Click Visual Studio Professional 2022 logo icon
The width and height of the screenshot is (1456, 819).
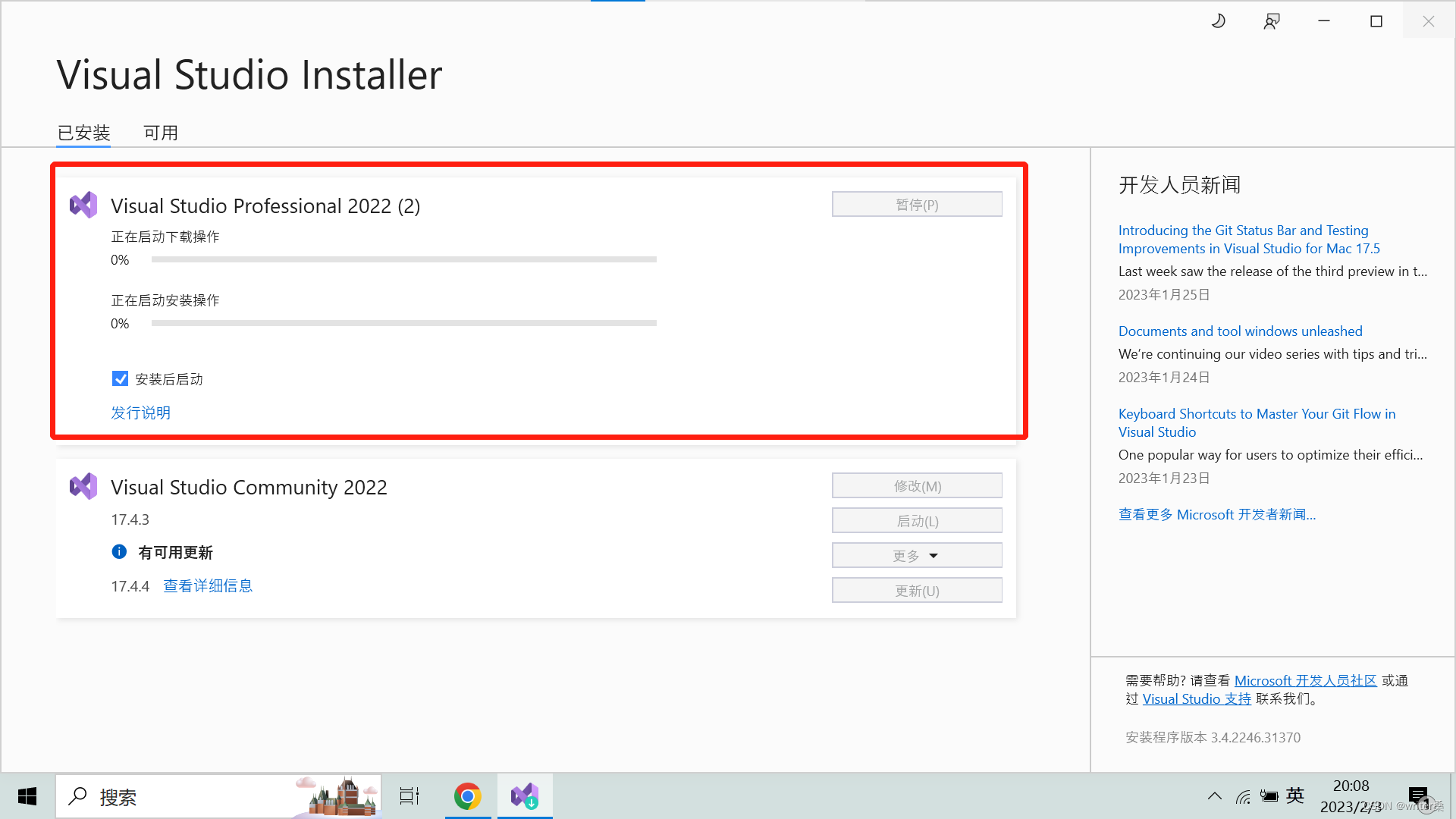click(x=83, y=205)
